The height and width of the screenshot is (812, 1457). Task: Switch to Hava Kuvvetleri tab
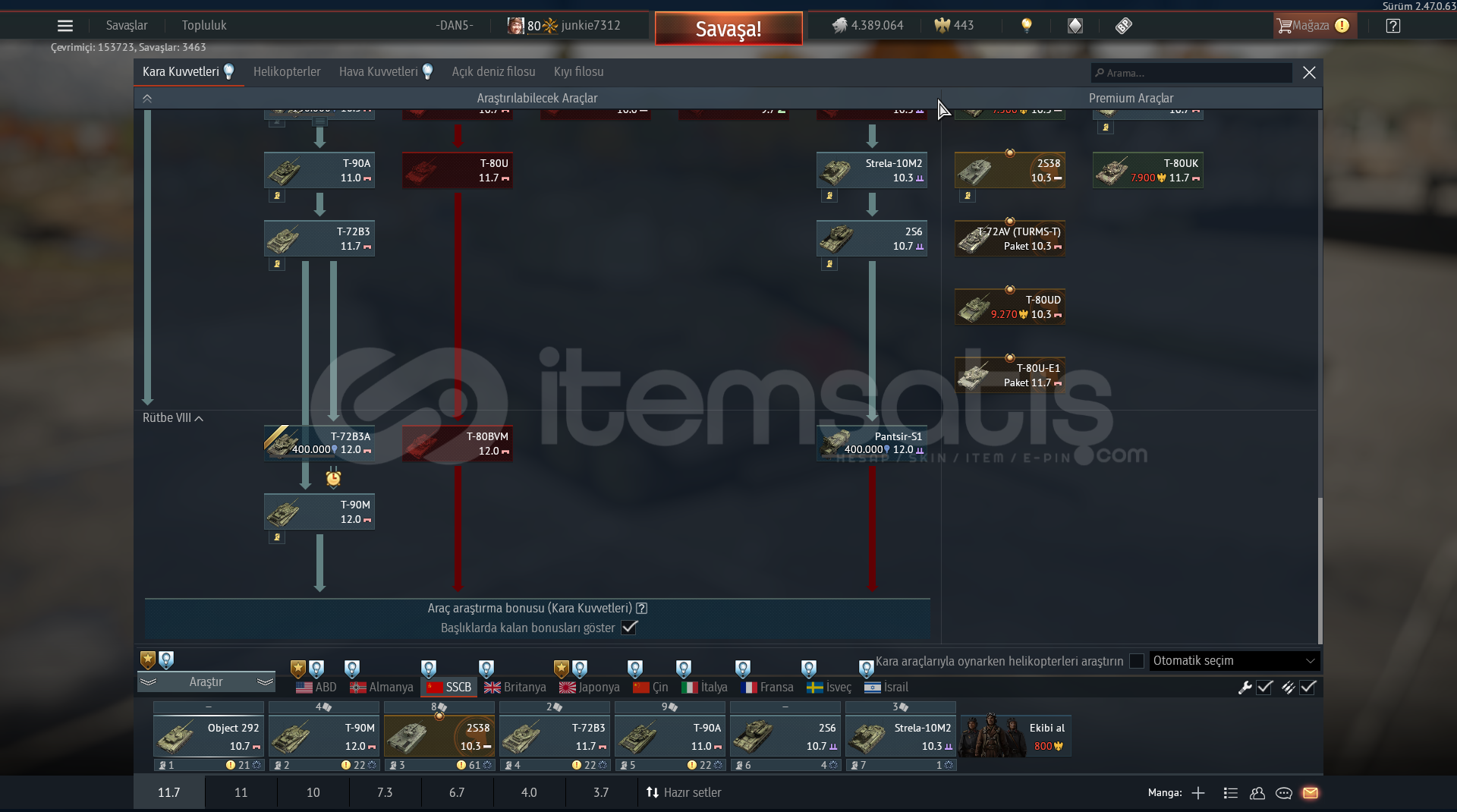click(385, 71)
